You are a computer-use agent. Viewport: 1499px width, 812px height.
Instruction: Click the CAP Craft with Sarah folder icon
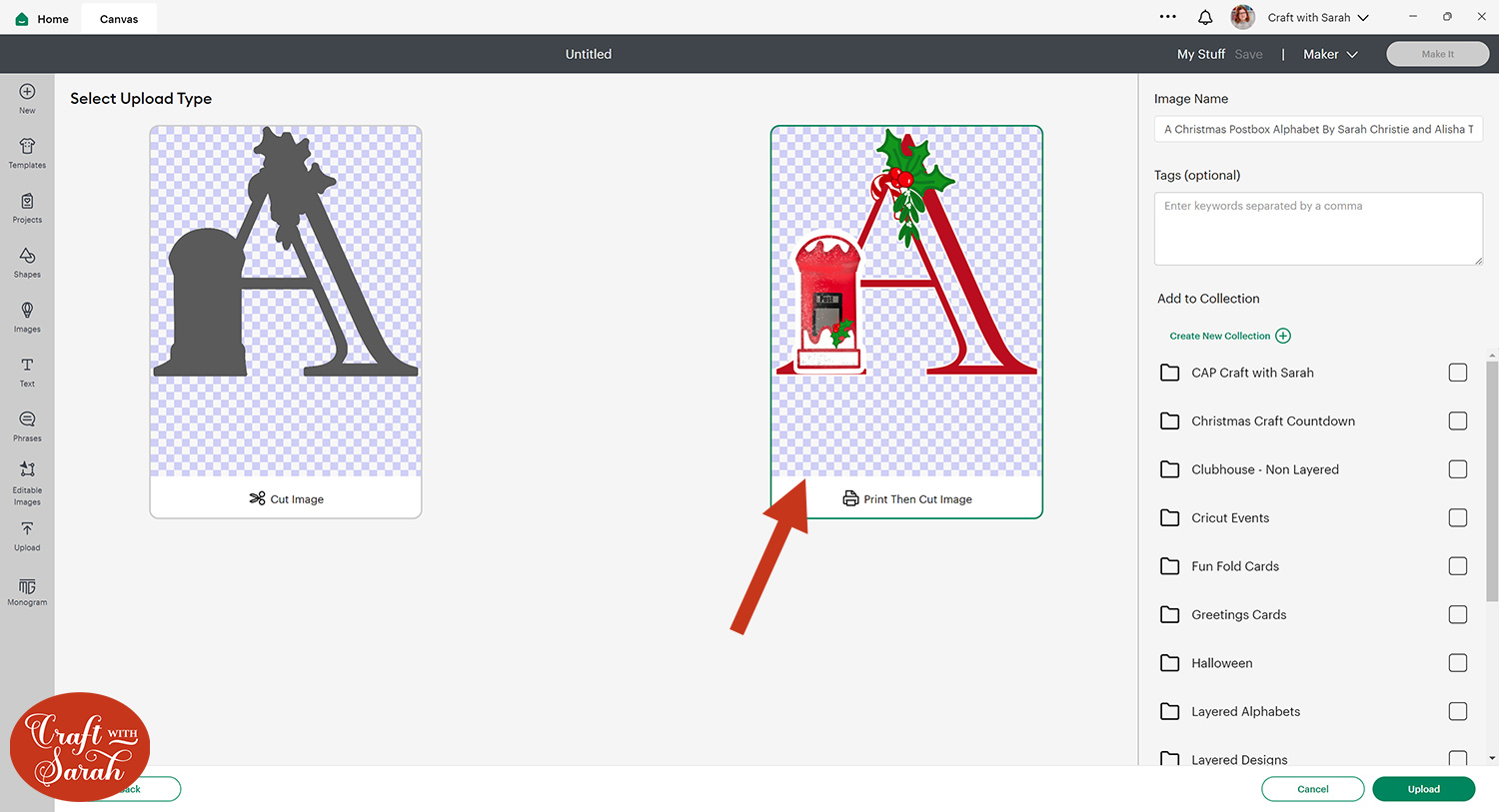point(1169,373)
